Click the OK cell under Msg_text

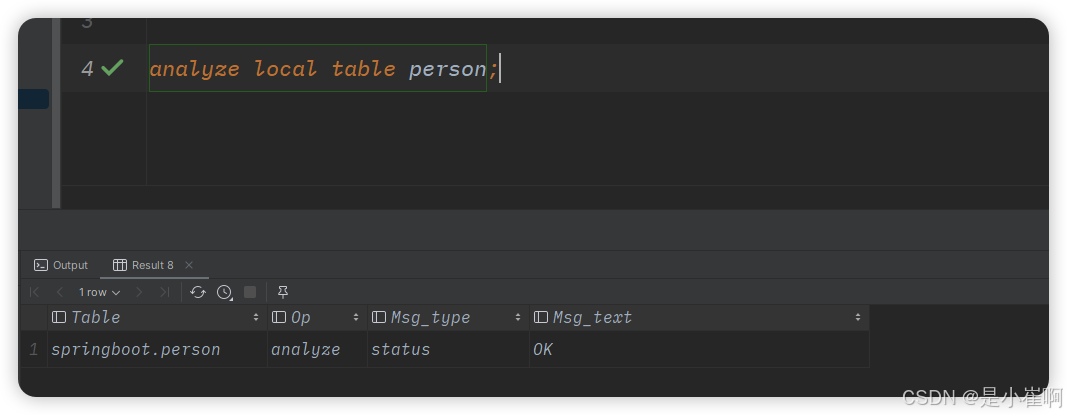(x=543, y=350)
